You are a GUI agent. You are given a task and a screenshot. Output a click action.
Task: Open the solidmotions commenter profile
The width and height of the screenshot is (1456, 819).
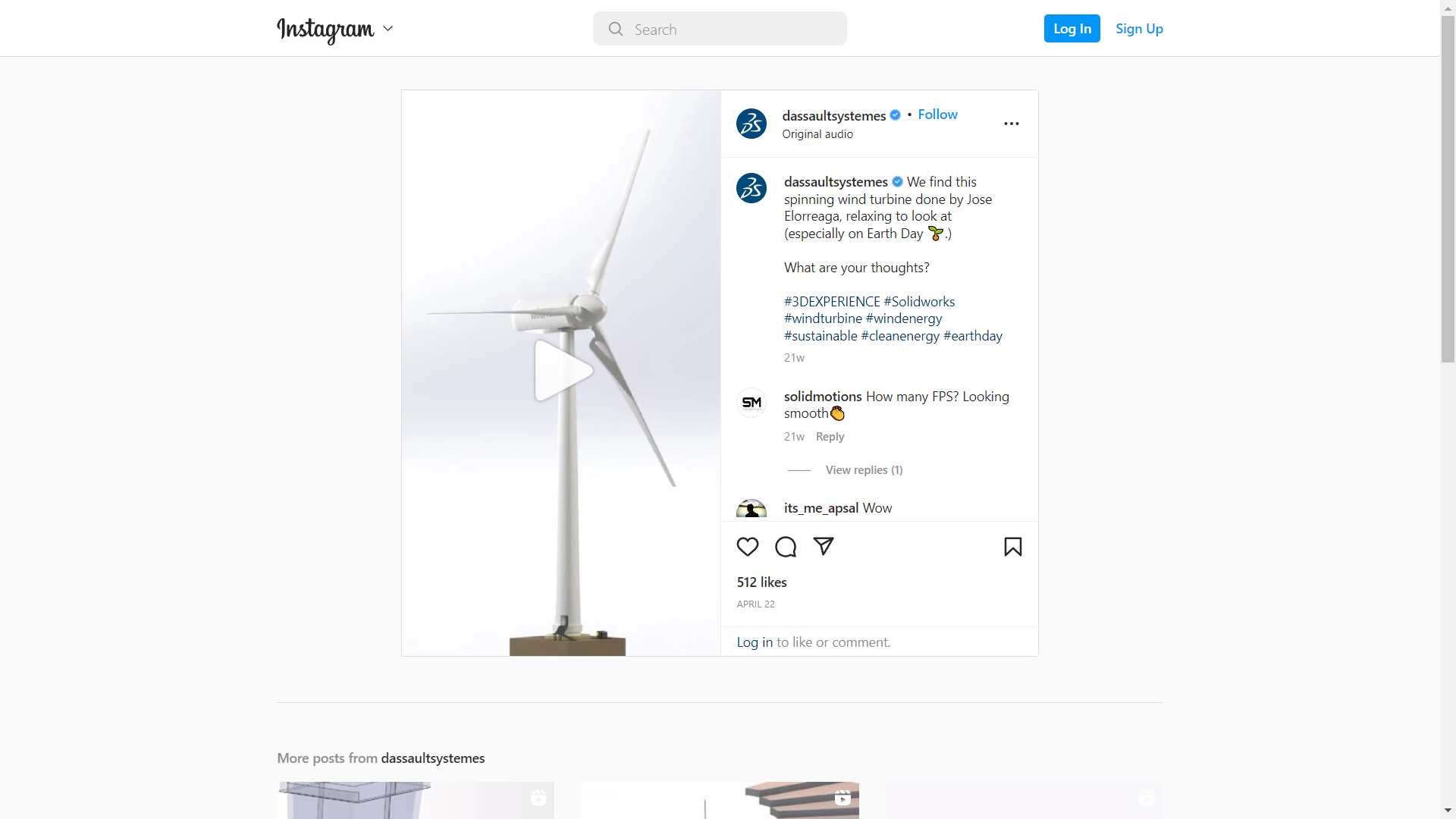tap(823, 397)
